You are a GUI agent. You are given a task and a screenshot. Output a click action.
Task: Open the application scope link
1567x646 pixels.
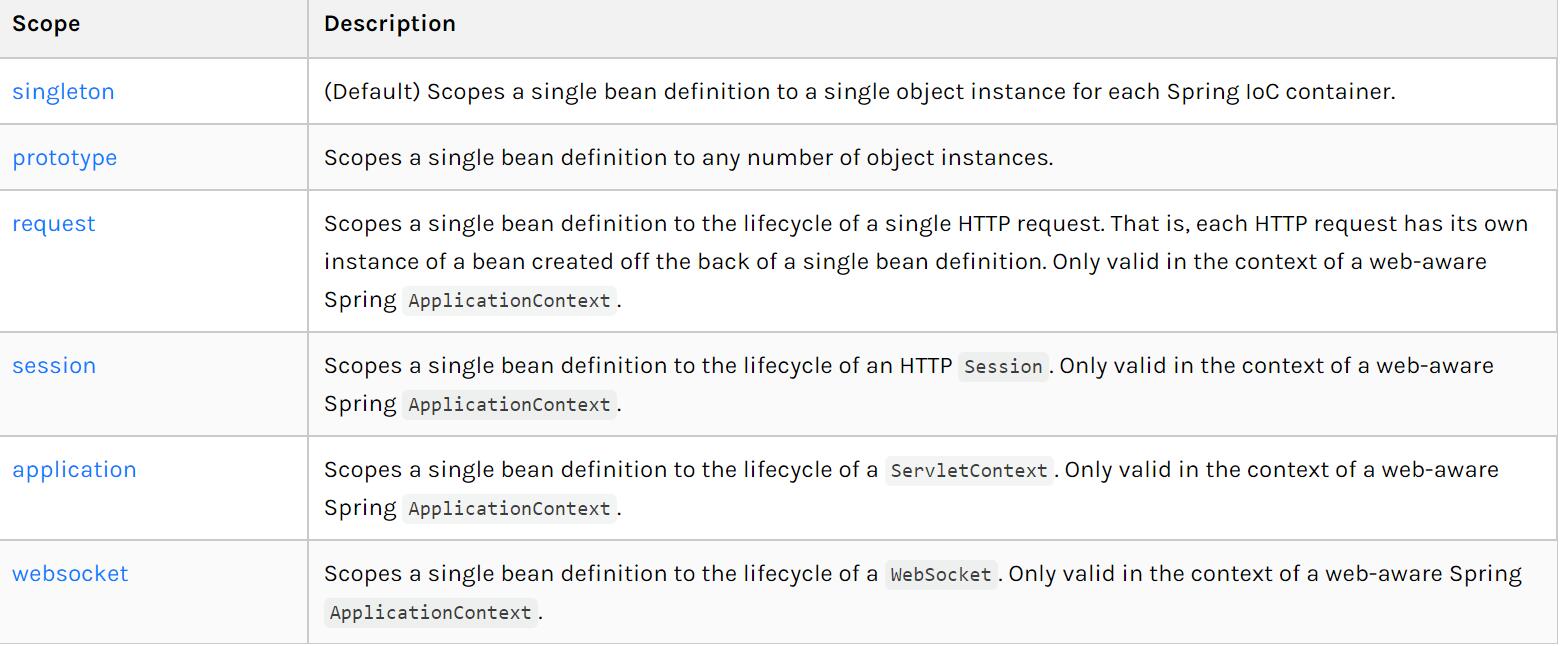coord(74,470)
